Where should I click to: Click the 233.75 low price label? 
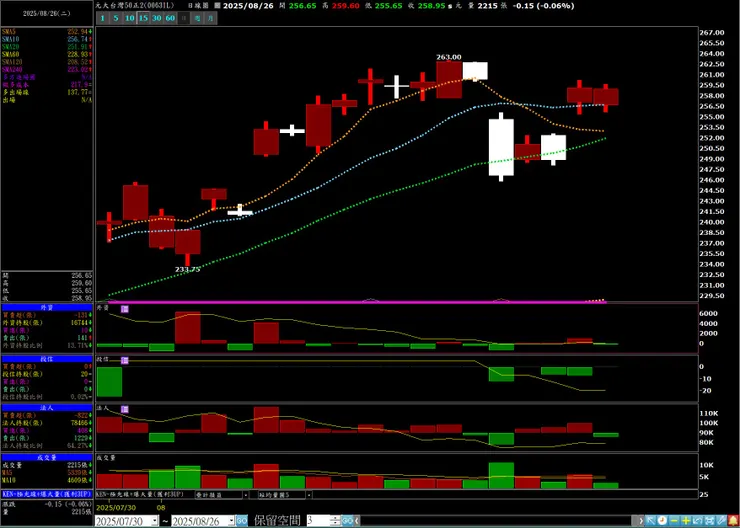[x=188, y=269]
